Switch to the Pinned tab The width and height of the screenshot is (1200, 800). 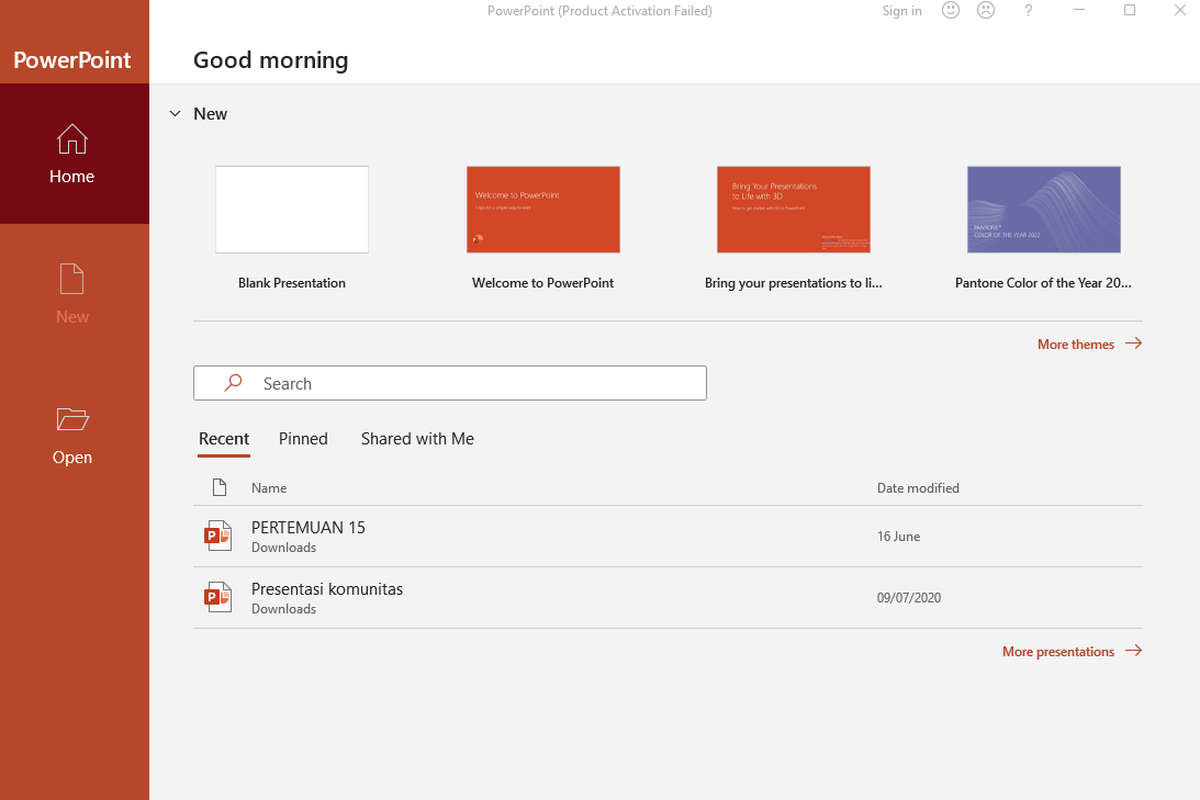[302, 438]
